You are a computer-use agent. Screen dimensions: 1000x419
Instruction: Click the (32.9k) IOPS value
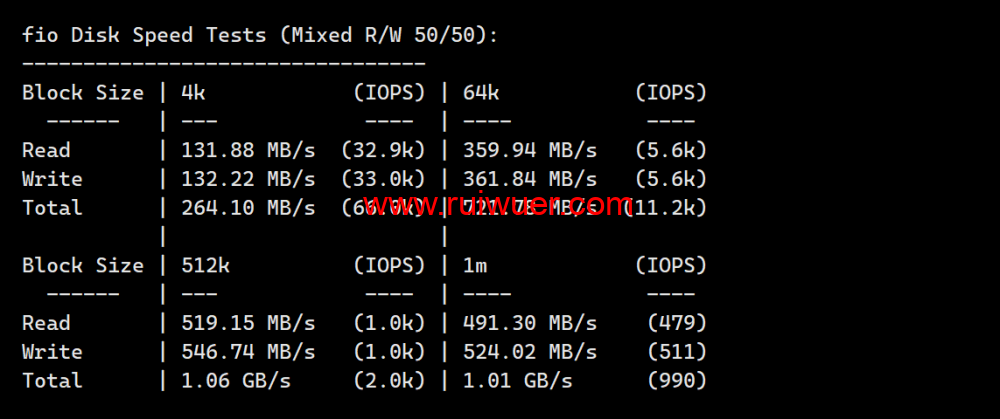click(x=383, y=151)
